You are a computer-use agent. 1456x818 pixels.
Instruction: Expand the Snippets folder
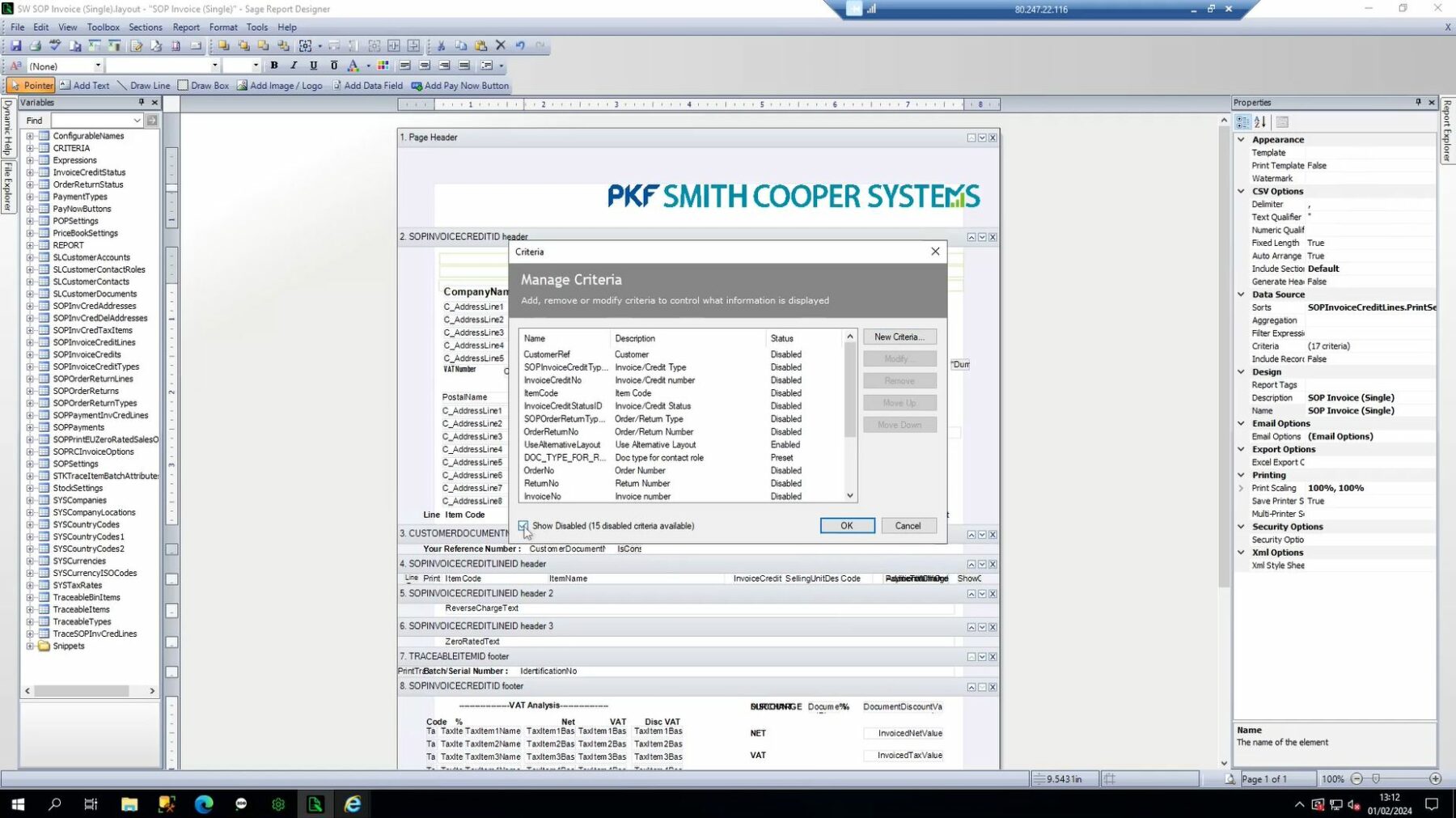(30, 646)
